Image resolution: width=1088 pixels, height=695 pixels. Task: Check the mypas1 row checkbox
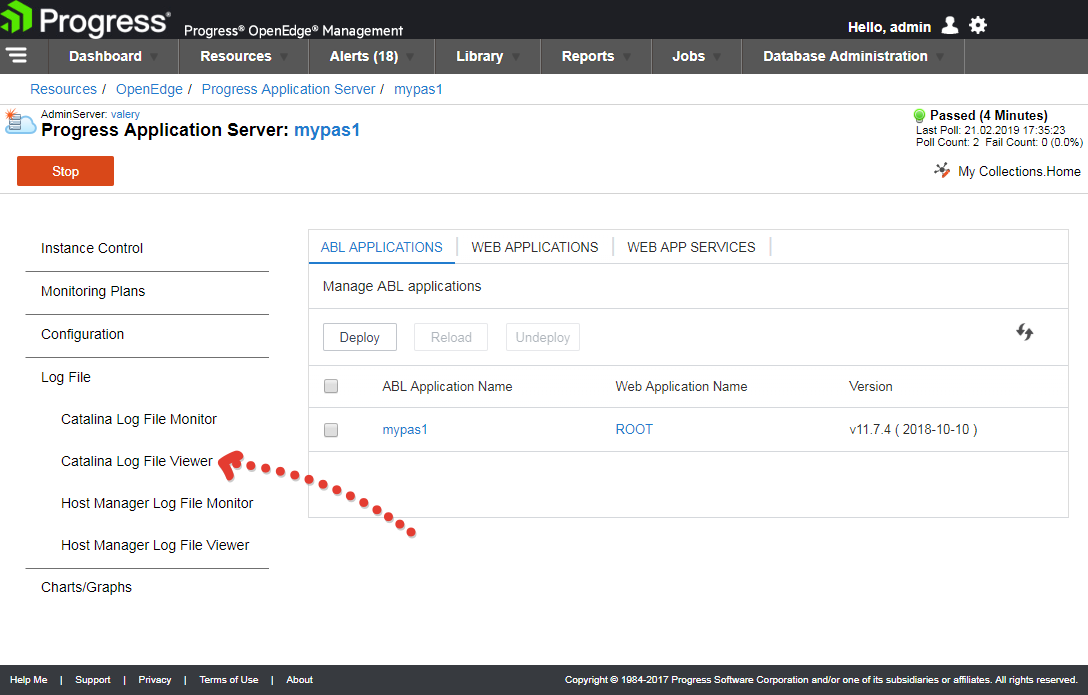(x=331, y=430)
